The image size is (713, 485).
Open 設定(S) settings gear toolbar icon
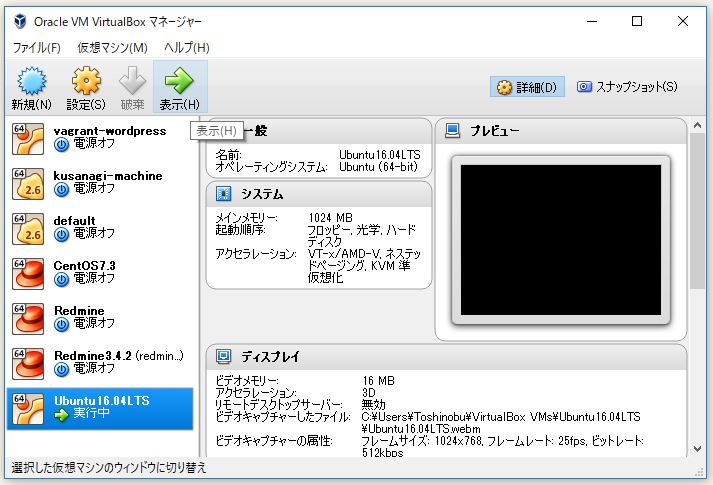tap(86, 81)
